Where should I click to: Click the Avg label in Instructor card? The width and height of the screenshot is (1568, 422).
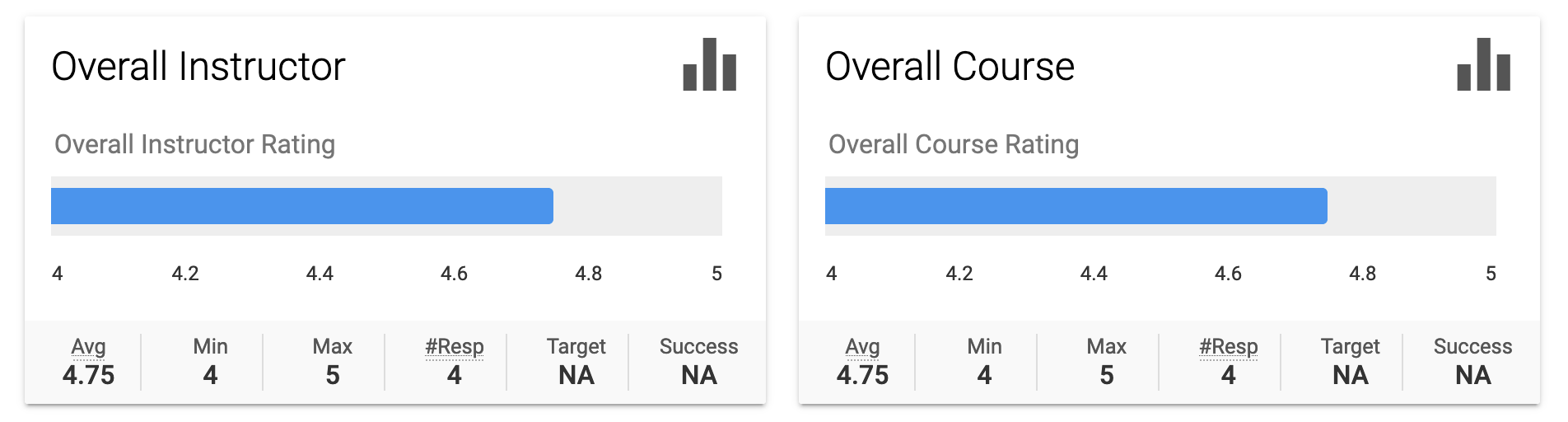point(88,347)
